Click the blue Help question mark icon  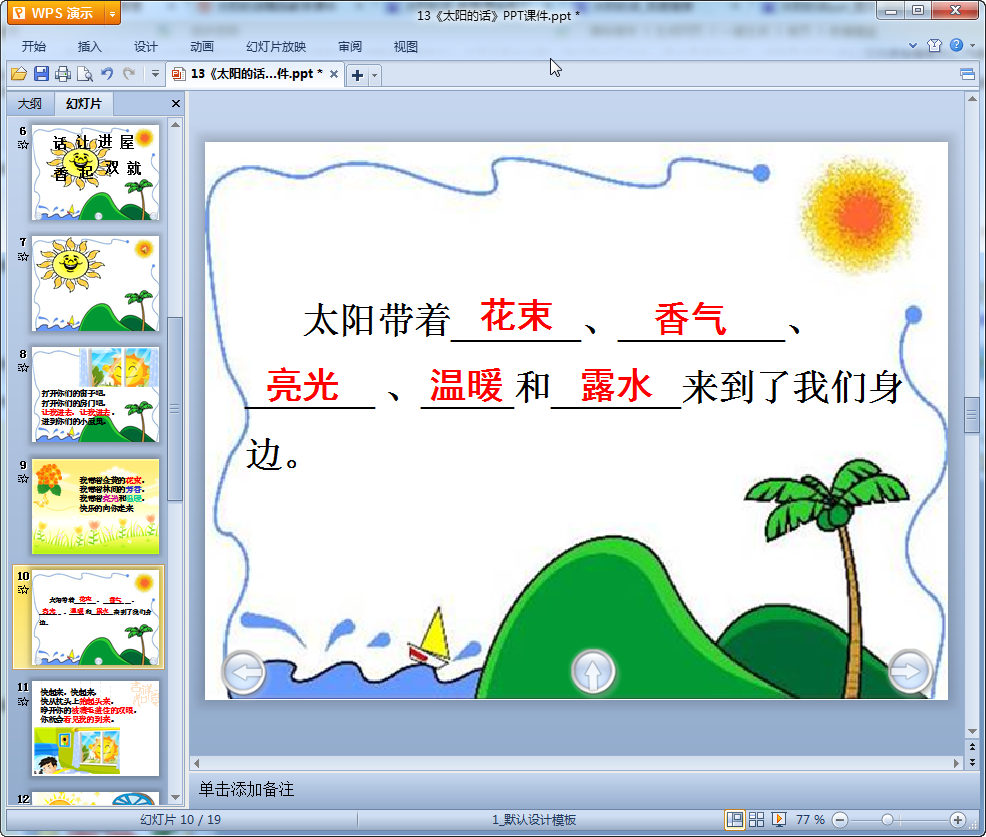[x=956, y=46]
